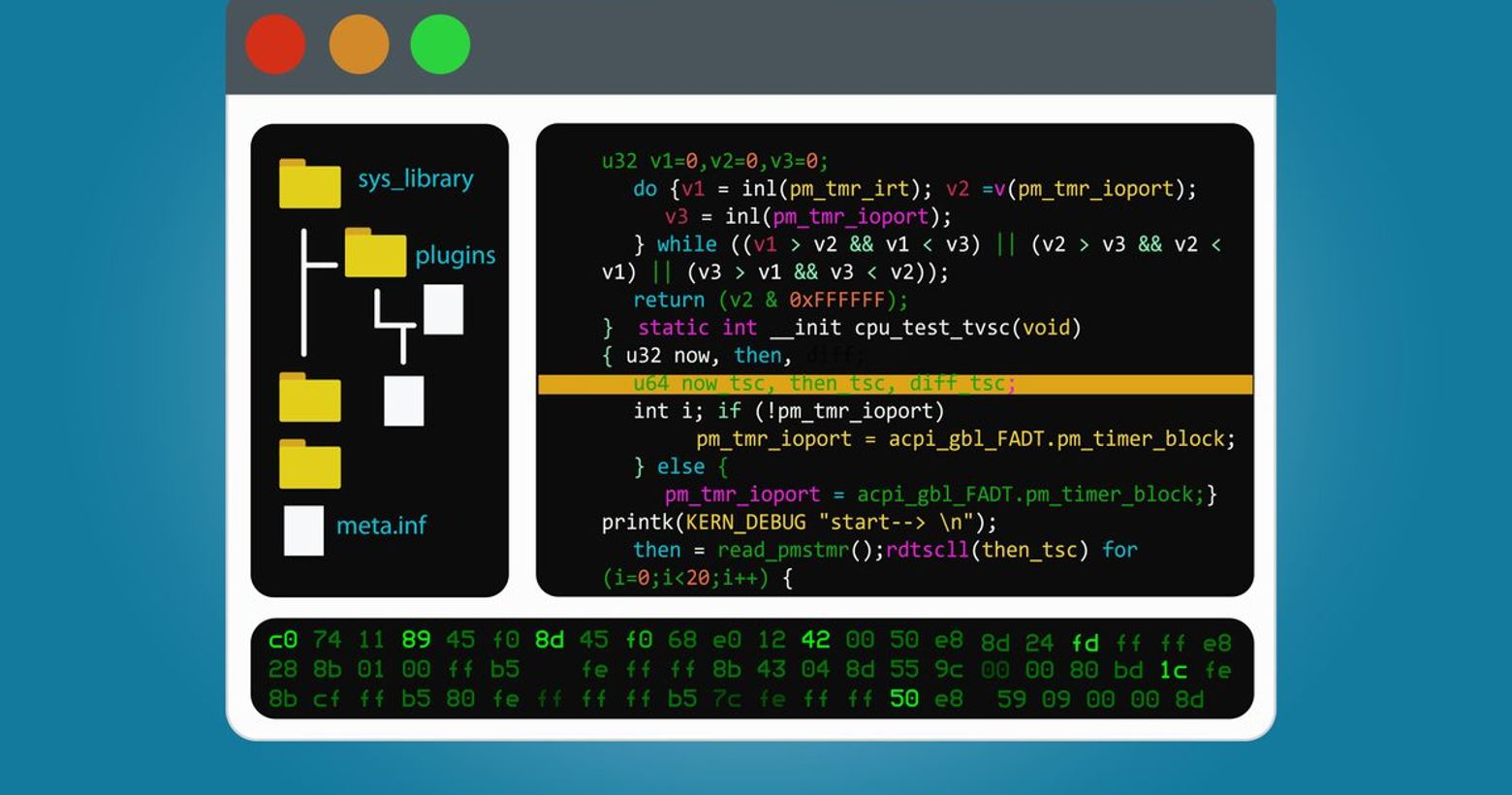
Task: Open the unnamed folder above meta.inf
Action: click(309, 464)
